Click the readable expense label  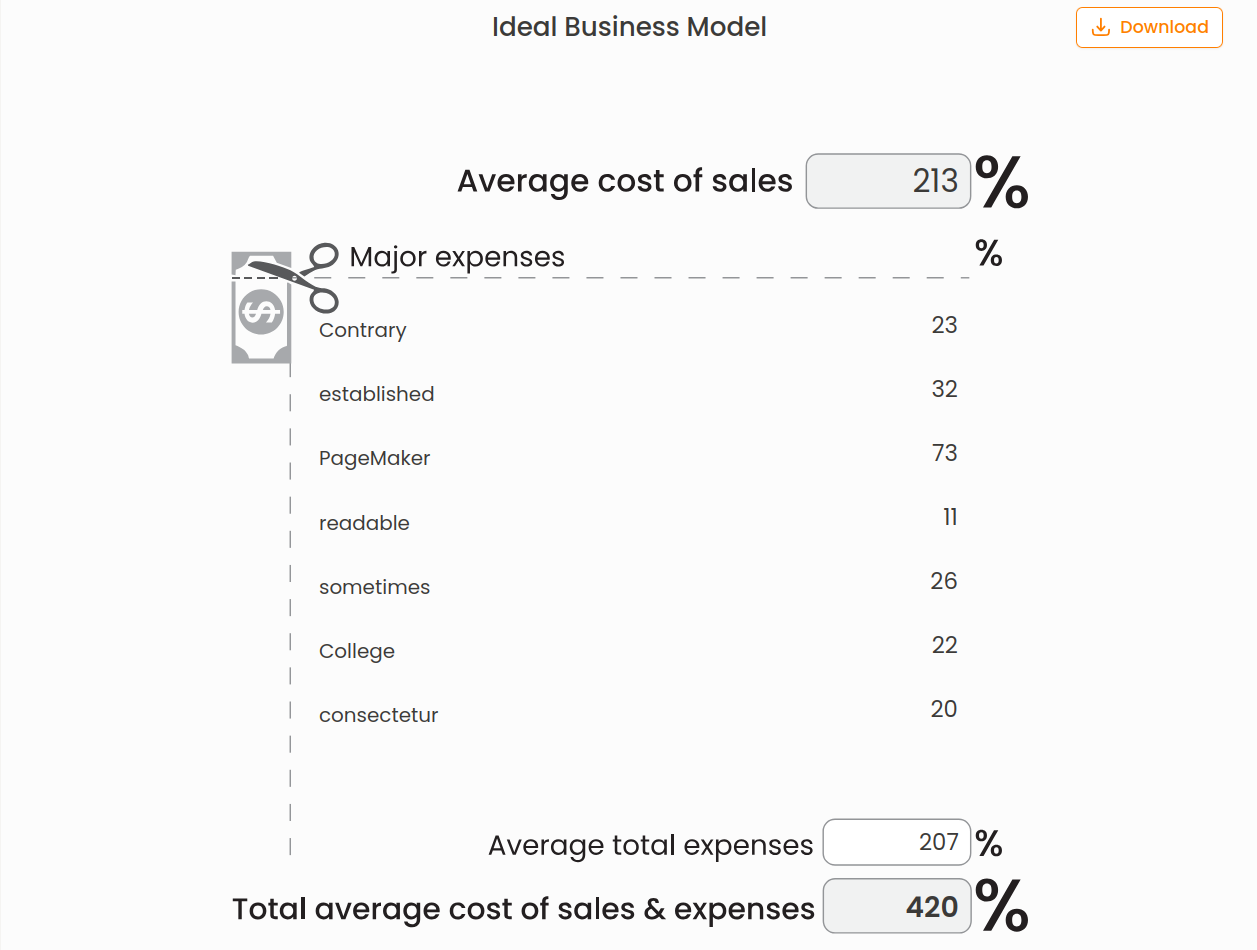tap(364, 523)
